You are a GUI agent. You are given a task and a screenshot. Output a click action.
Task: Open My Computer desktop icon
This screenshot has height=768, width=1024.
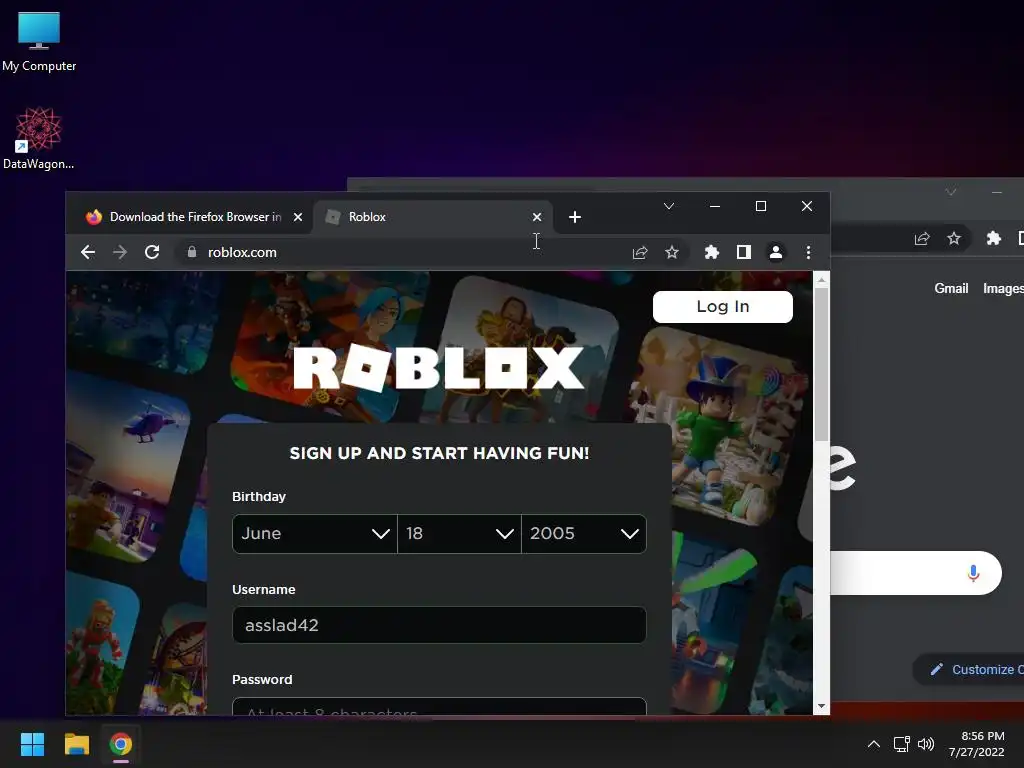click(39, 42)
